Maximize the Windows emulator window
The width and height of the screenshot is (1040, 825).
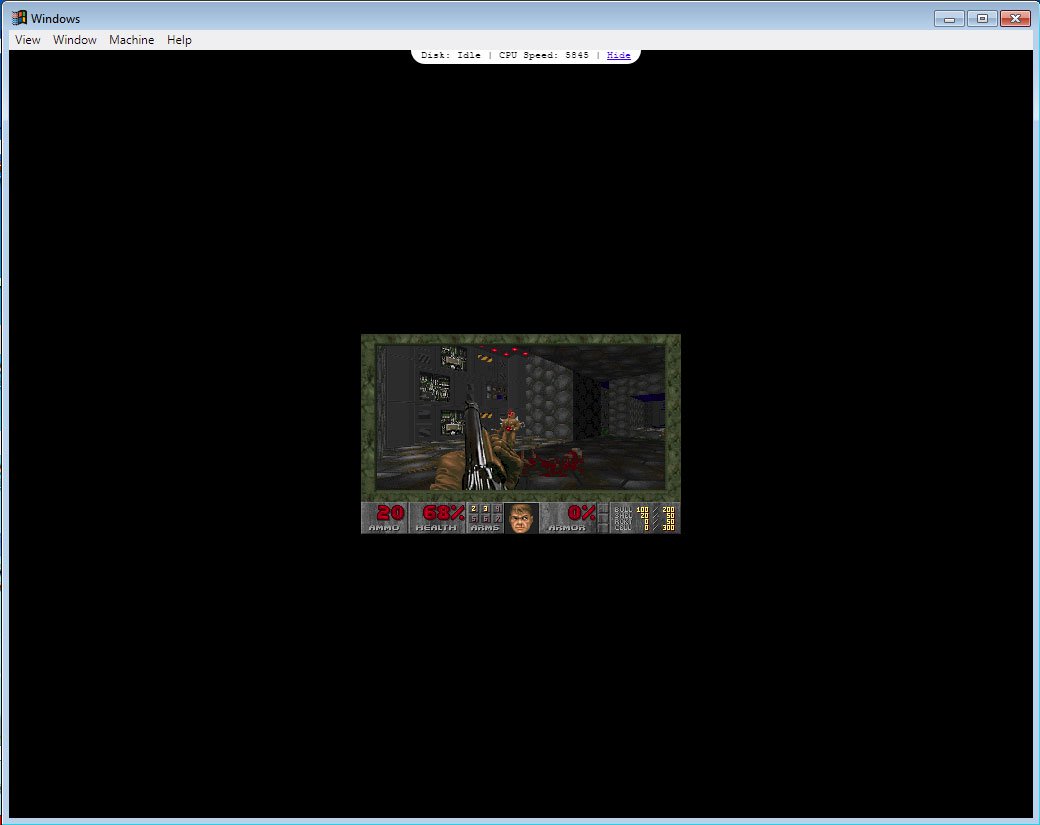(982, 19)
